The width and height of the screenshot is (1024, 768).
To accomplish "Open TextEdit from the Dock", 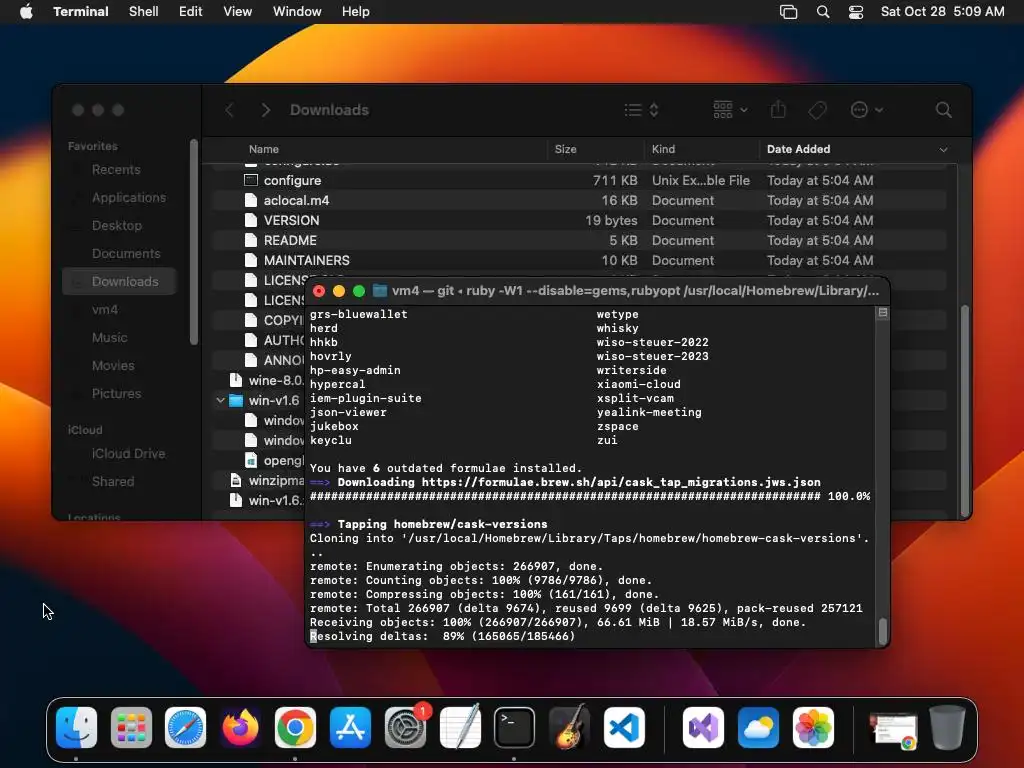I will click(x=460, y=727).
